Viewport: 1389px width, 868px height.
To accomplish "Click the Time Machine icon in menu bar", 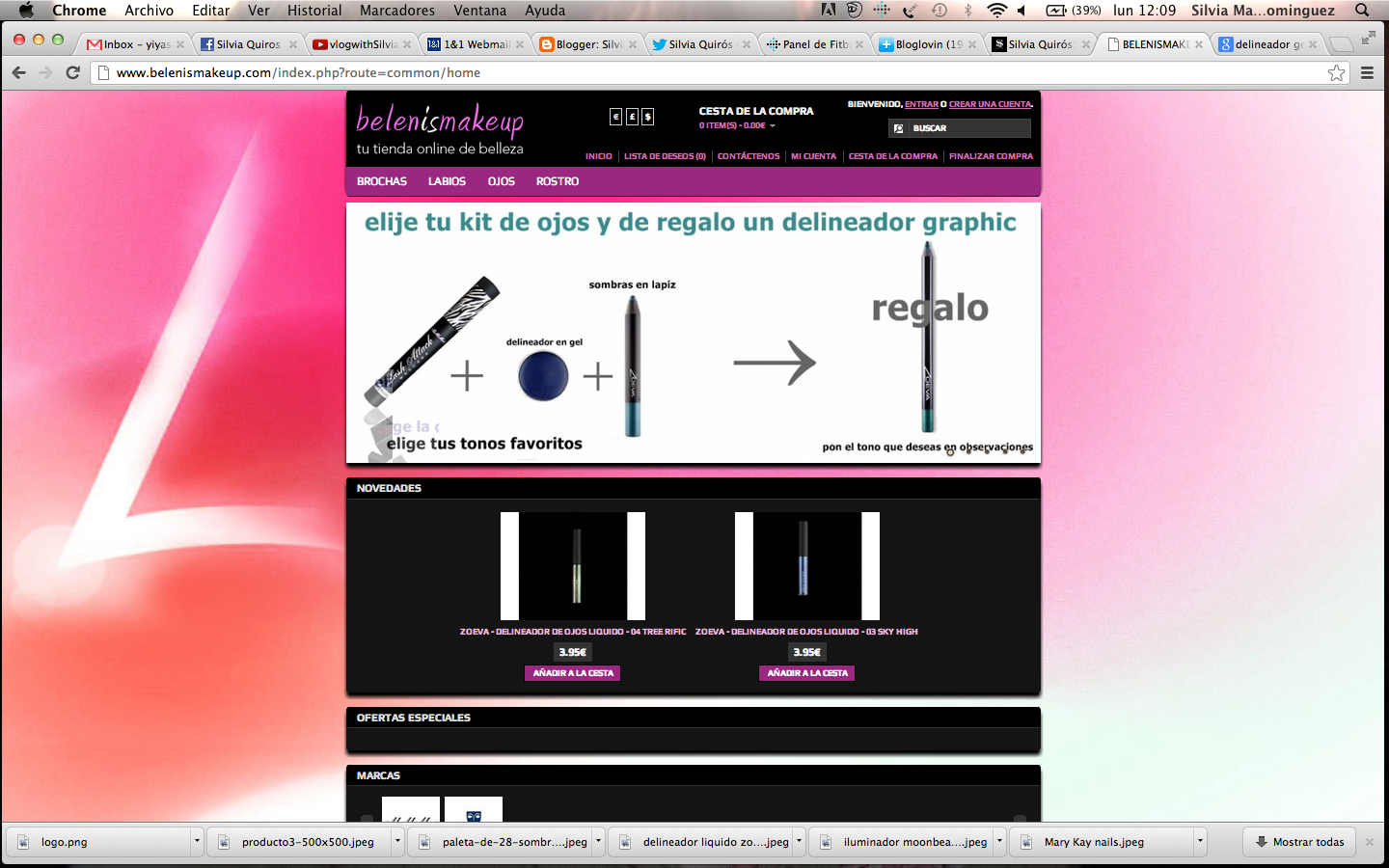I will point(939,10).
